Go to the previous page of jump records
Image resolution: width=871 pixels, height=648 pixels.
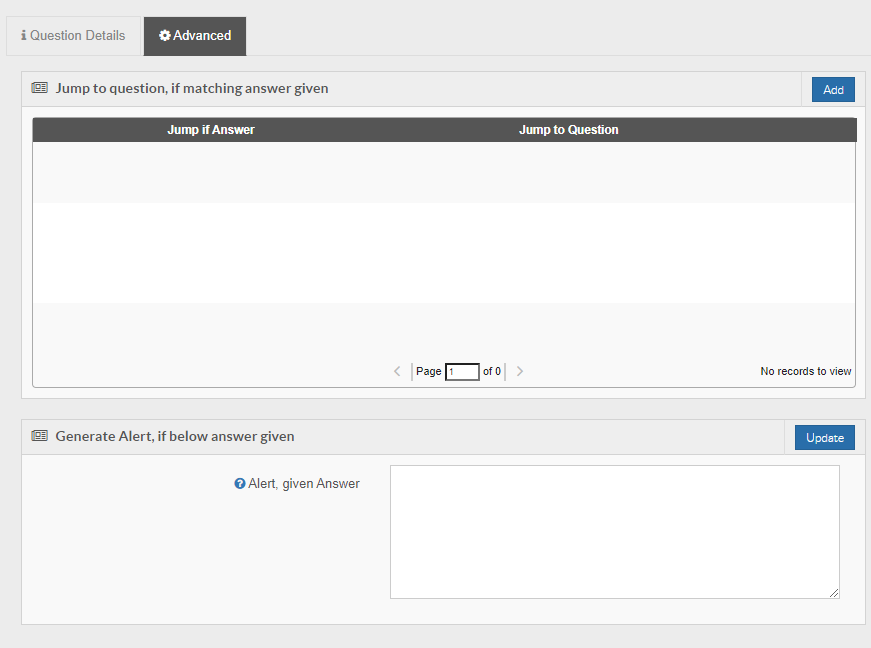coord(397,371)
